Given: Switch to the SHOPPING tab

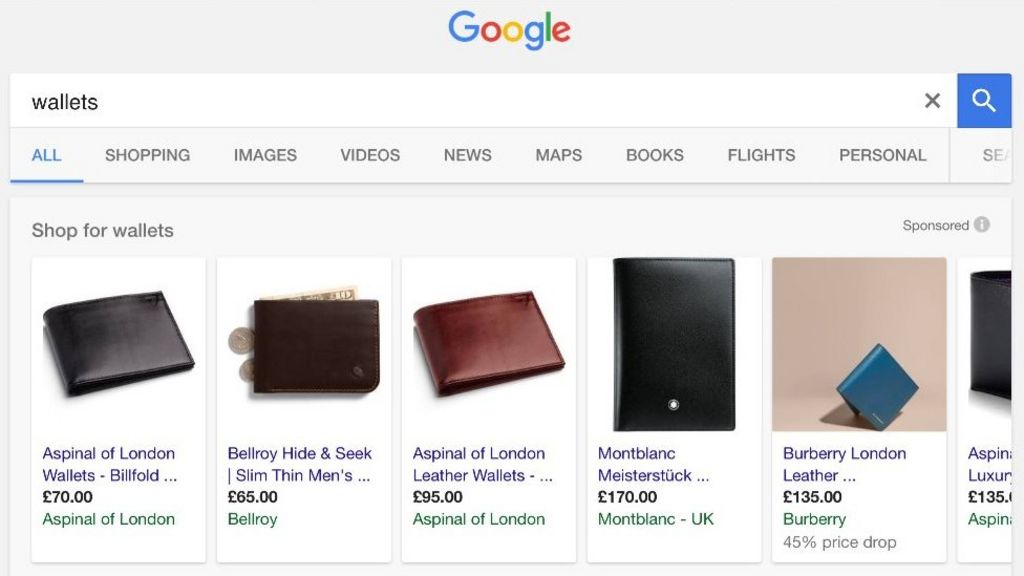Looking at the screenshot, I should click(147, 155).
